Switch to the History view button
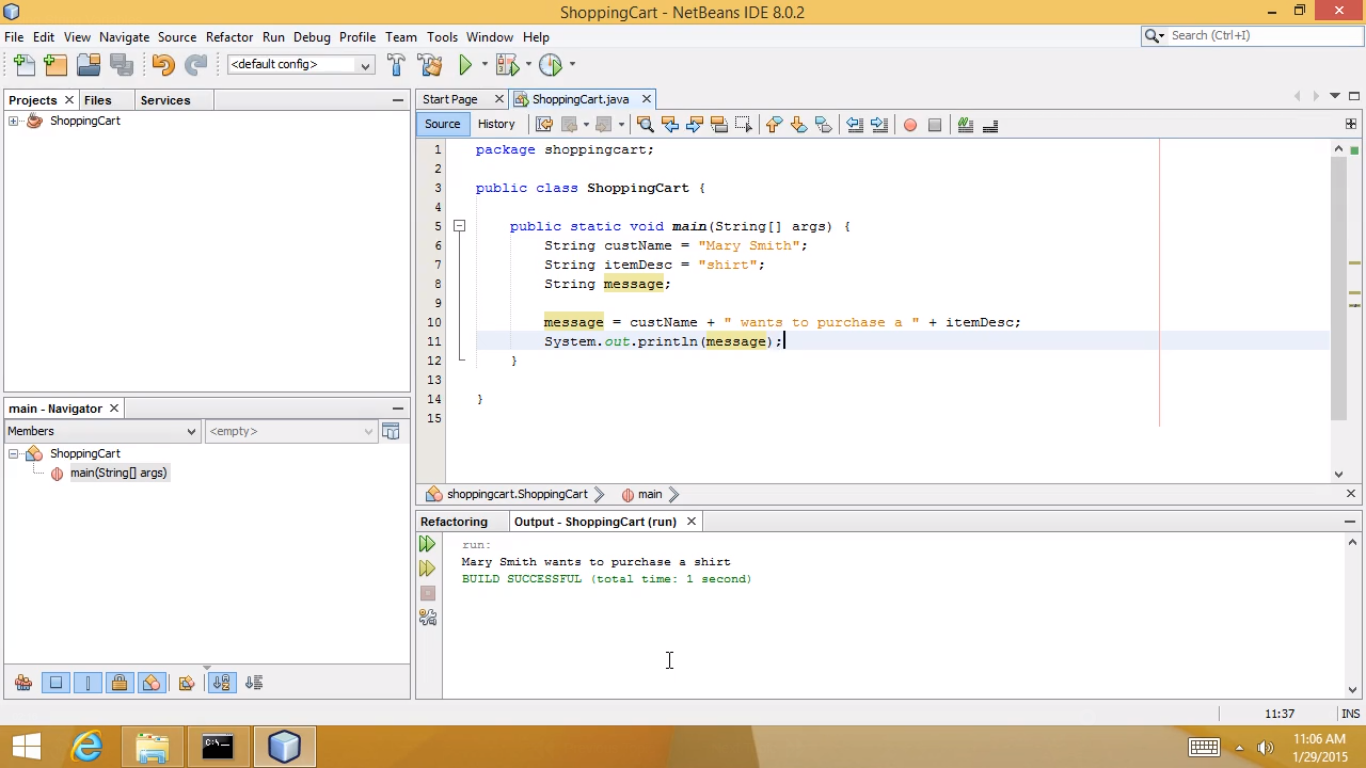Image resolution: width=1366 pixels, height=768 pixels. click(x=496, y=125)
